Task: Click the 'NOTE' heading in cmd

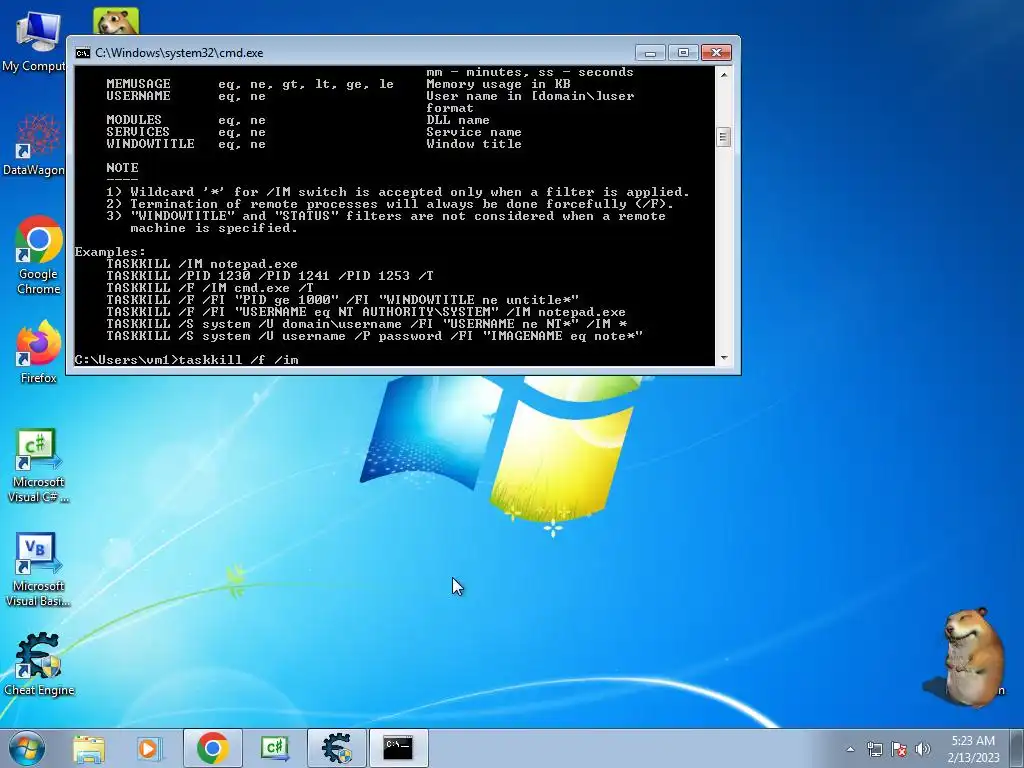Action: (122, 168)
